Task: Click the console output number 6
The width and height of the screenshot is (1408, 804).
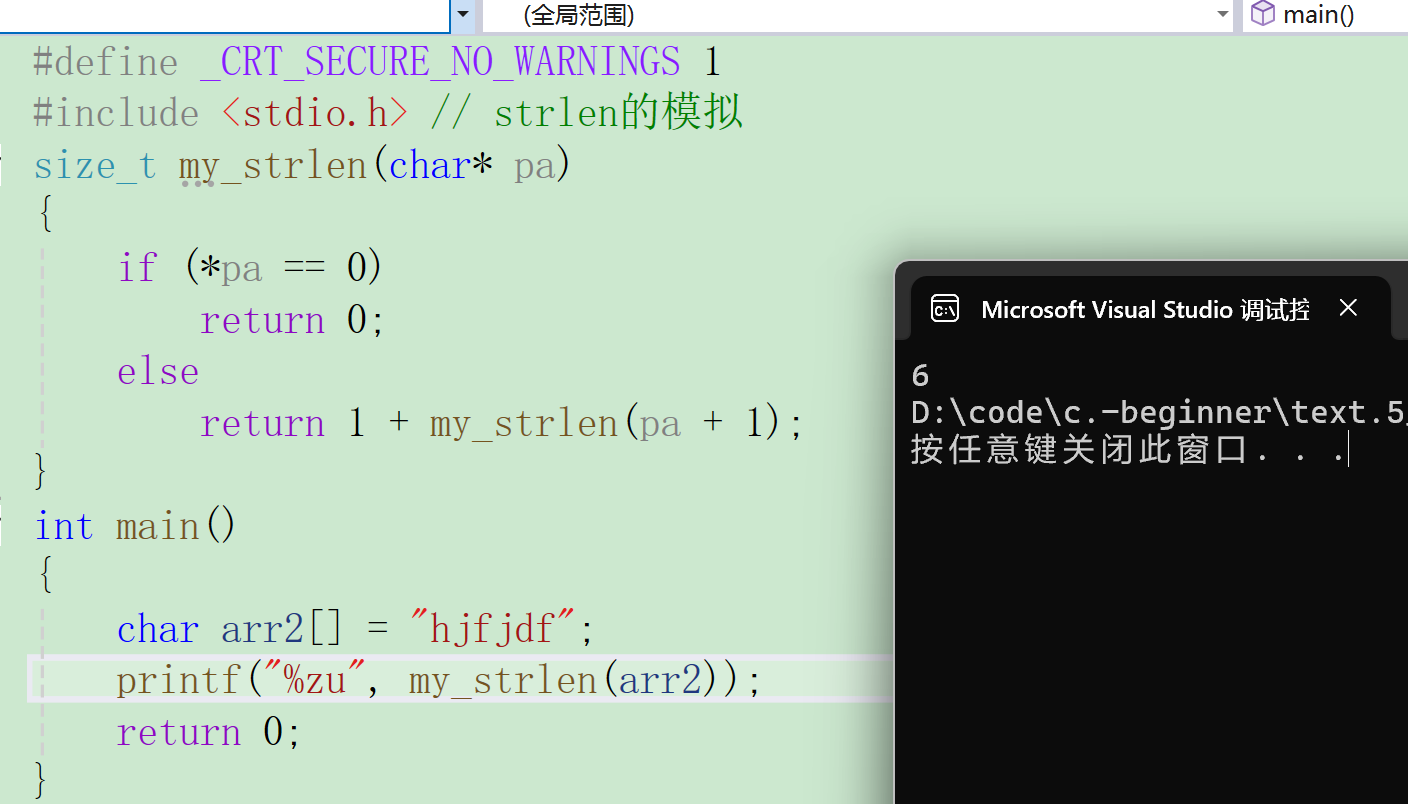Action: coord(920,376)
